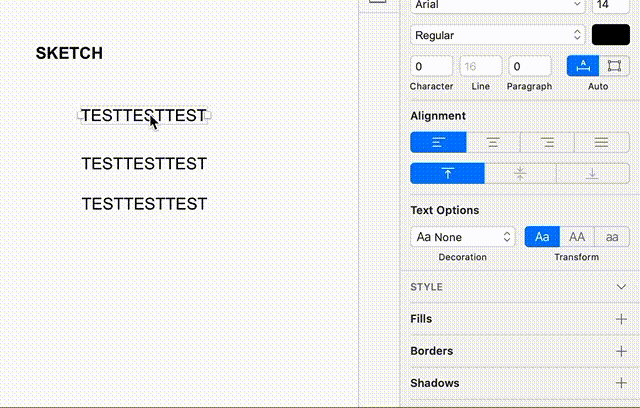Apply AA uppercase transform

577,237
